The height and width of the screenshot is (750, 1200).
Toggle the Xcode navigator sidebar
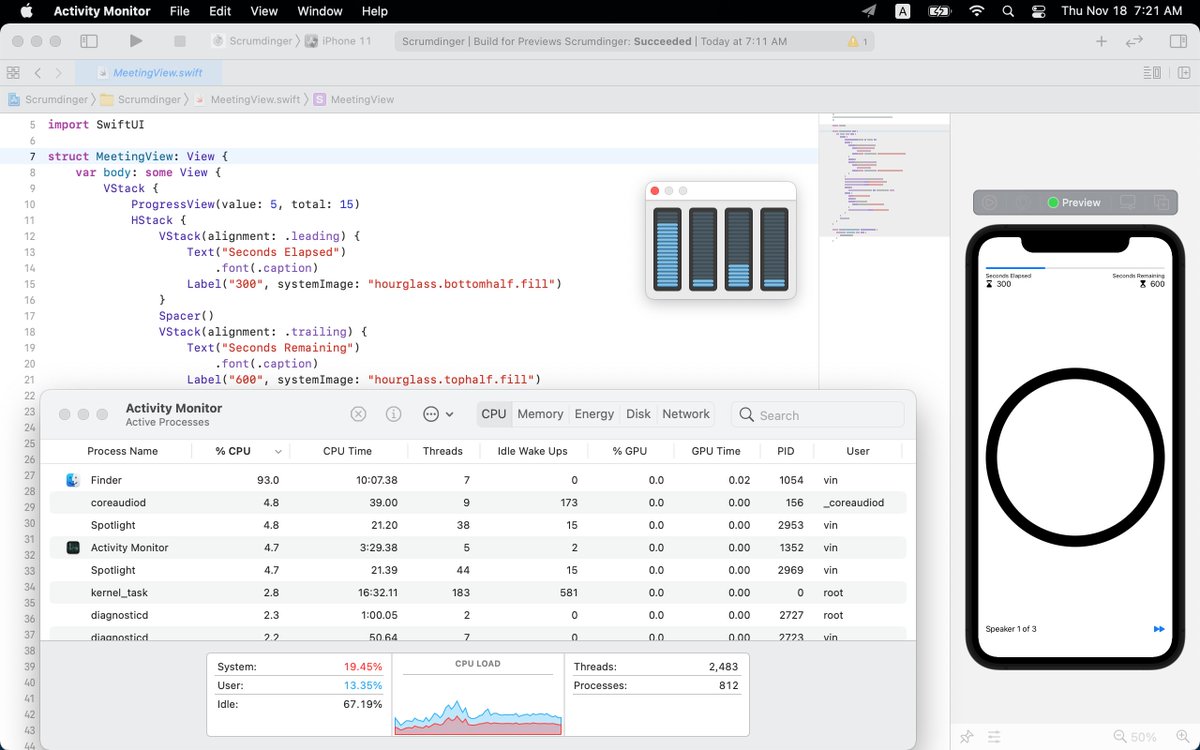coord(89,41)
